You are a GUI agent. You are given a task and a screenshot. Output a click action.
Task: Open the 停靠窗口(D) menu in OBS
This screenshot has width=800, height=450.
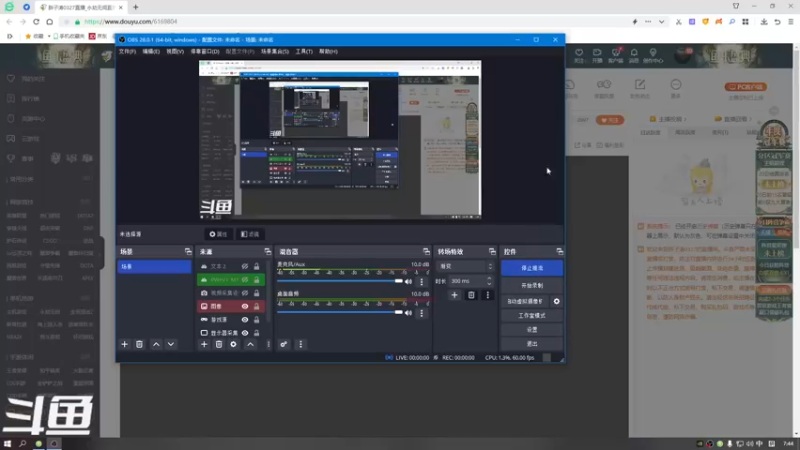point(205,52)
